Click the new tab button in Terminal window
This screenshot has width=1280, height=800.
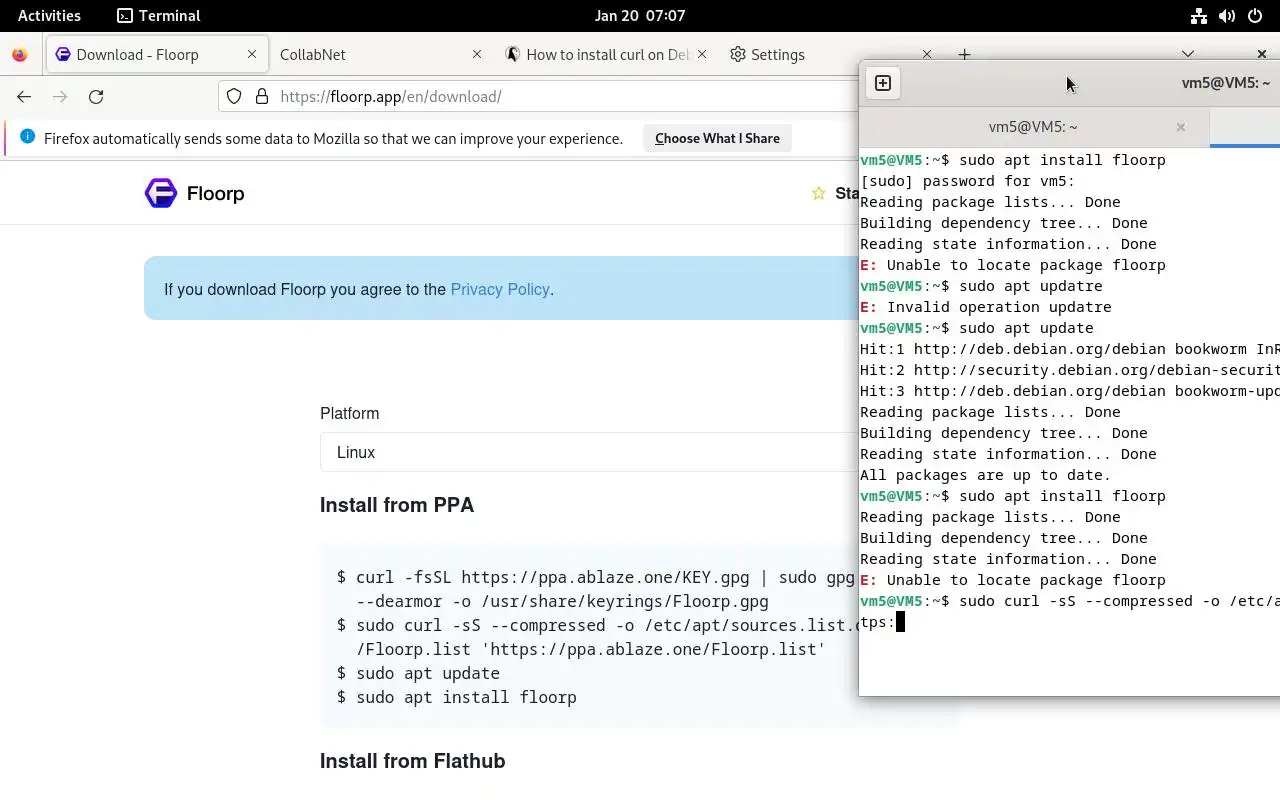883,83
